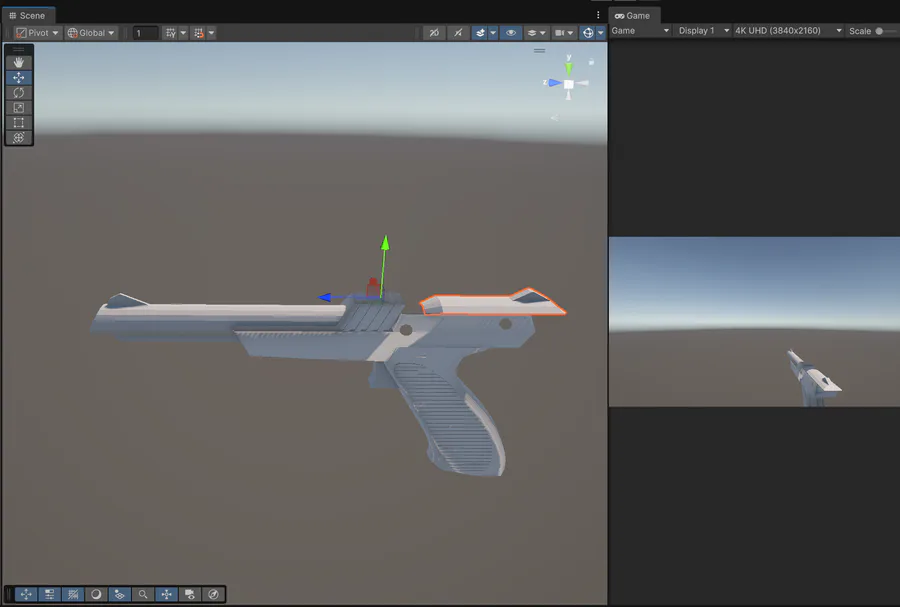
Task: Click green Y-axis move gizmo arrow
Action: (385, 243)
